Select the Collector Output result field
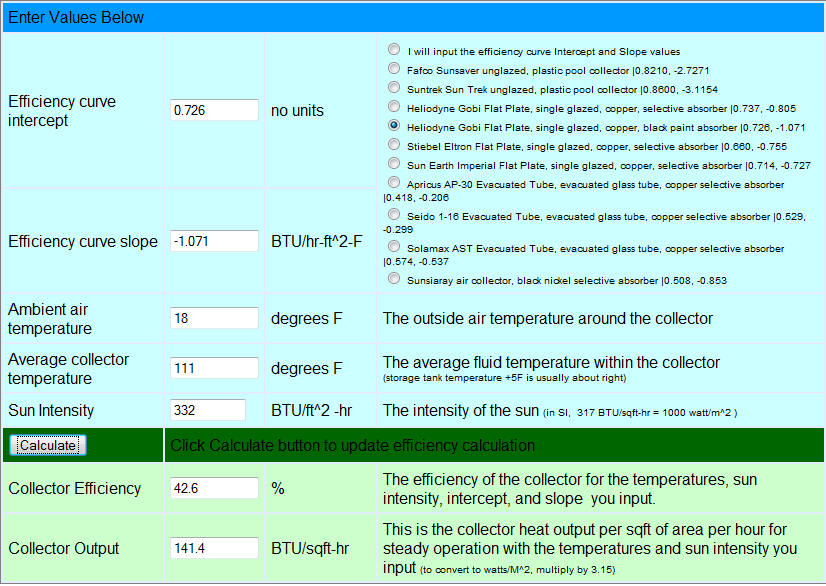Viewport: 826px width, 586px height. (x=214, y=548)
